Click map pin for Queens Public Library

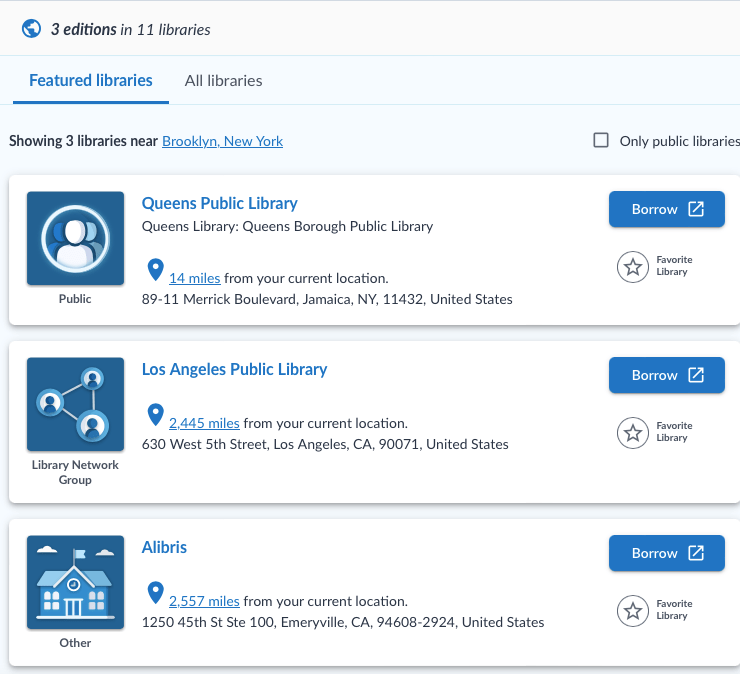[x=155, y=270]
